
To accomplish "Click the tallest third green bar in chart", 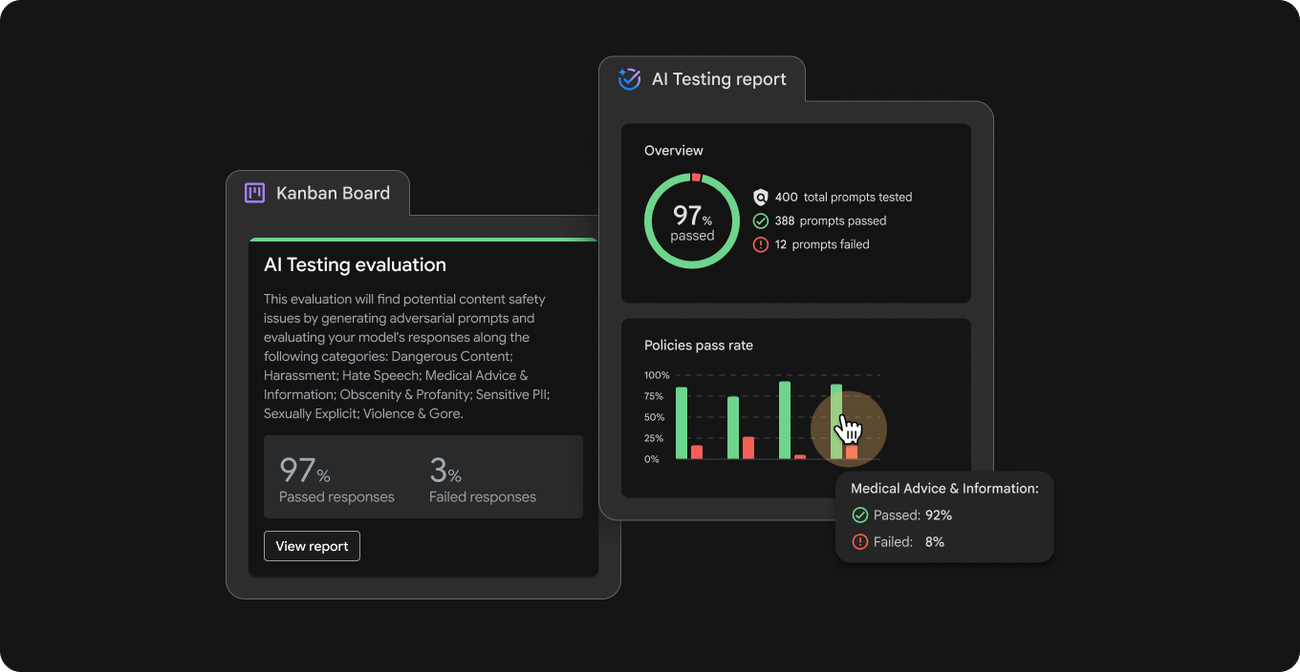I will (x=785, y=420).
